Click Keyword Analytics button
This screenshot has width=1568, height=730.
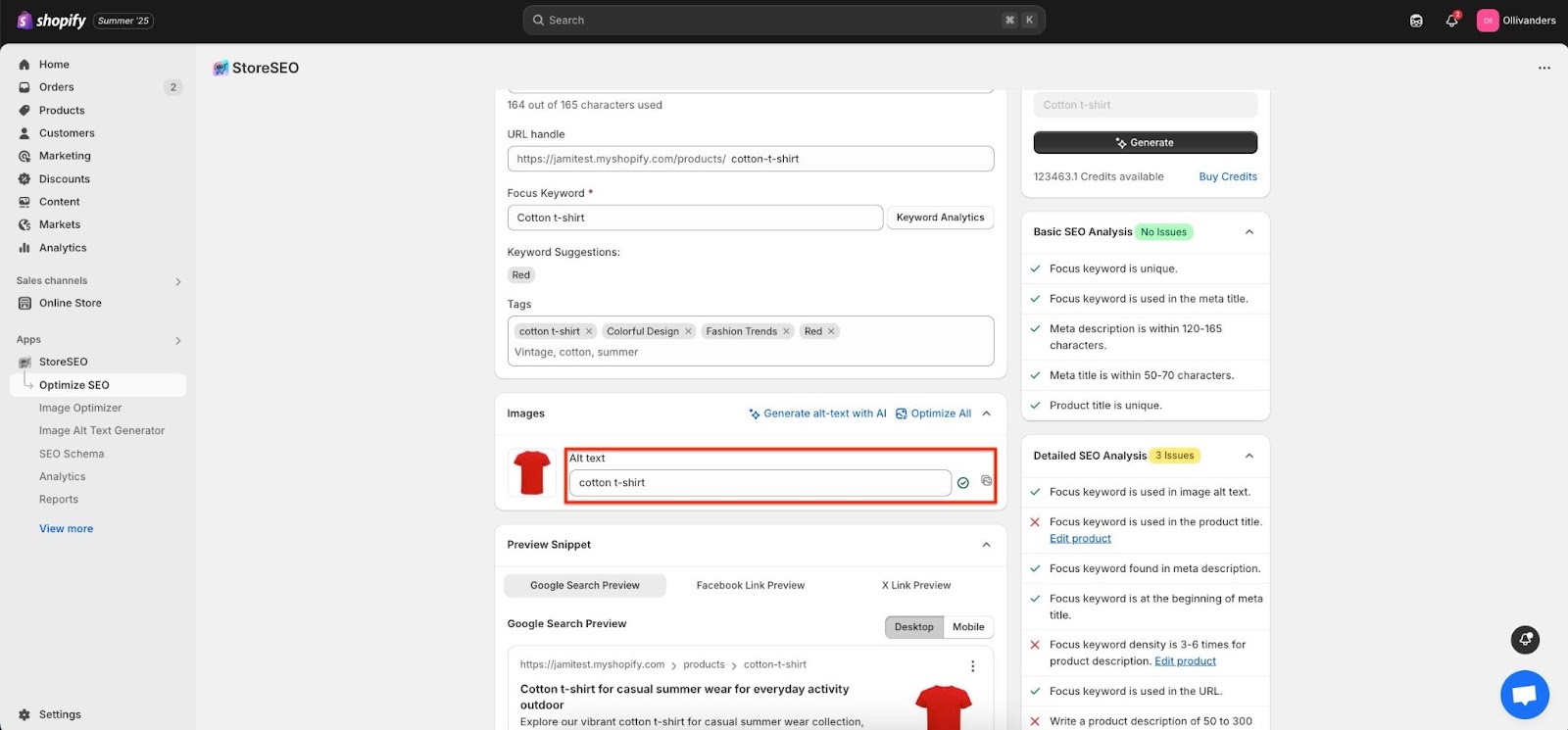[x=940, y=218]
